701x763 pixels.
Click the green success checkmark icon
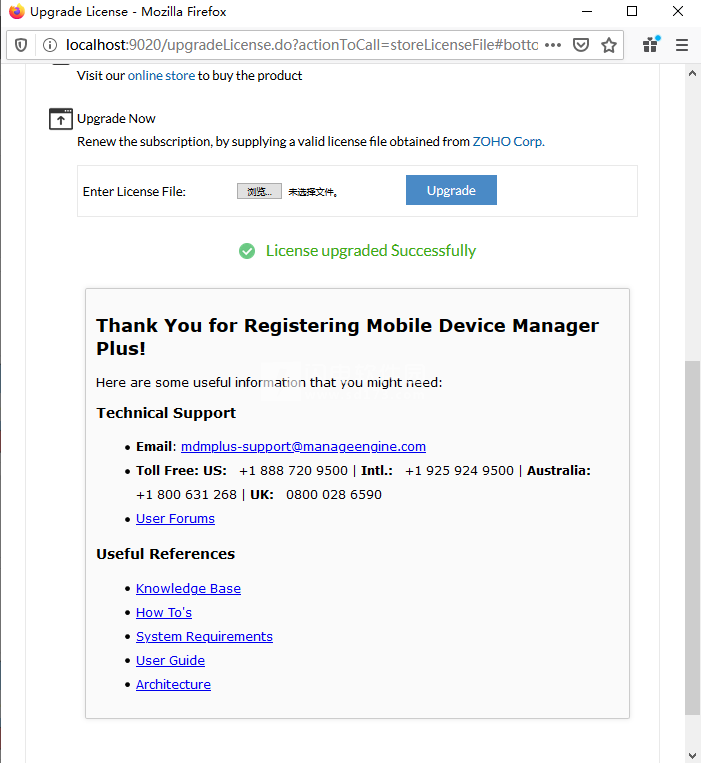coord(247,251)
